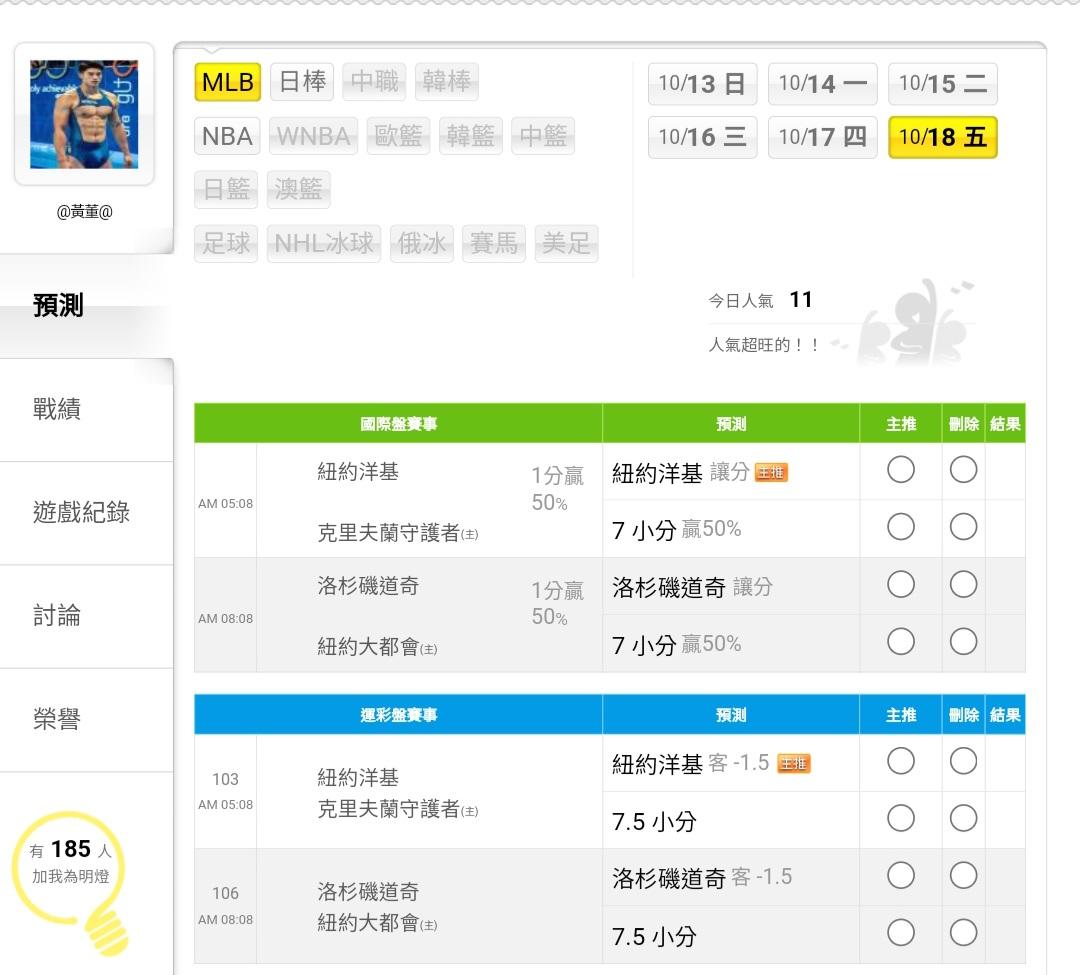The height and width of the screenshot is (975, 1080).
Task: Open the @黃董@ profile avatar picture
Action: coord(84,114)
